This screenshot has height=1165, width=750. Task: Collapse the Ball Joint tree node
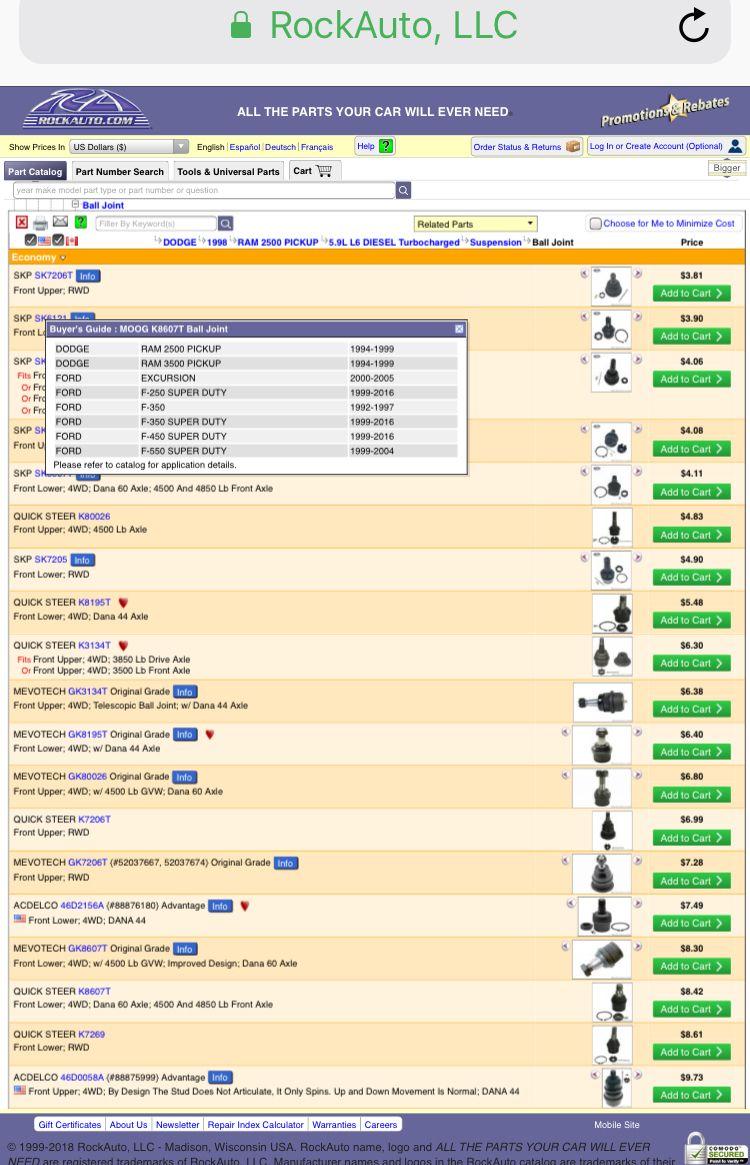[x=76, y=204]
